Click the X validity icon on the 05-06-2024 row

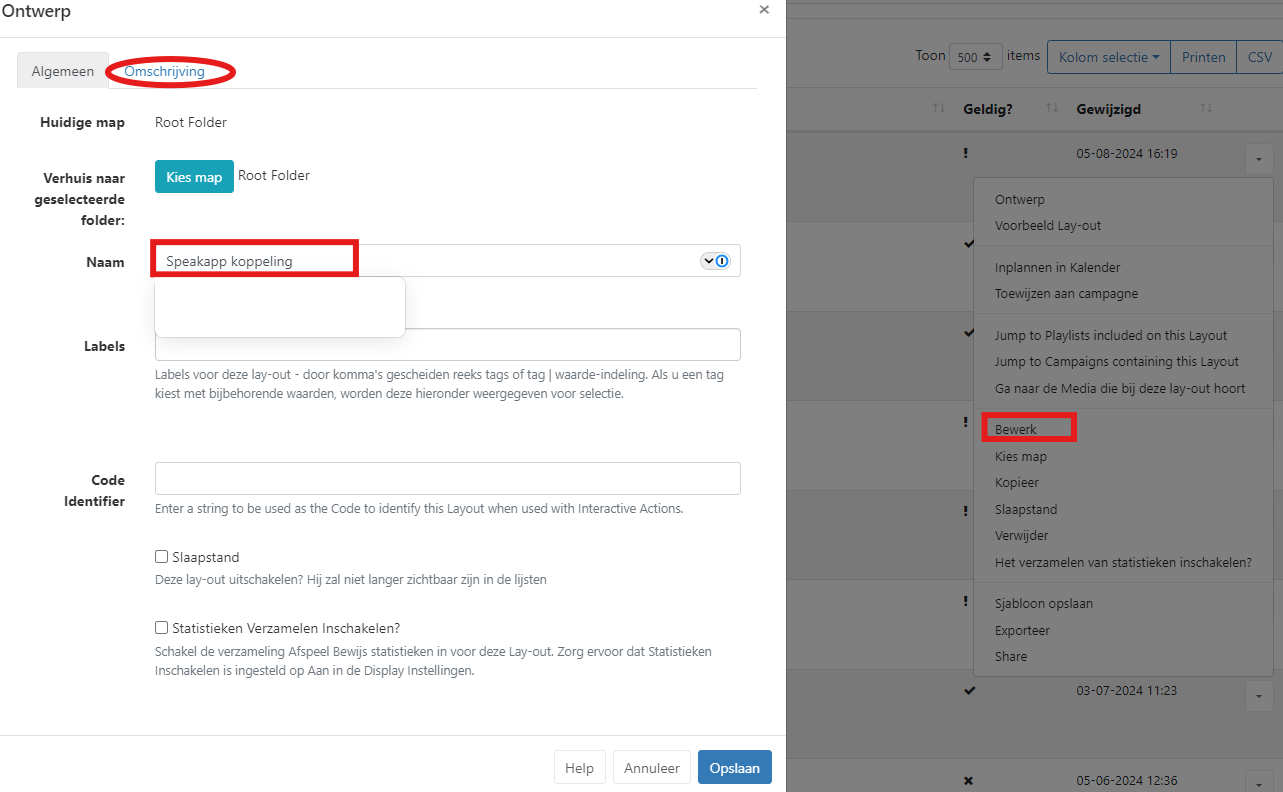pos(967,780)
